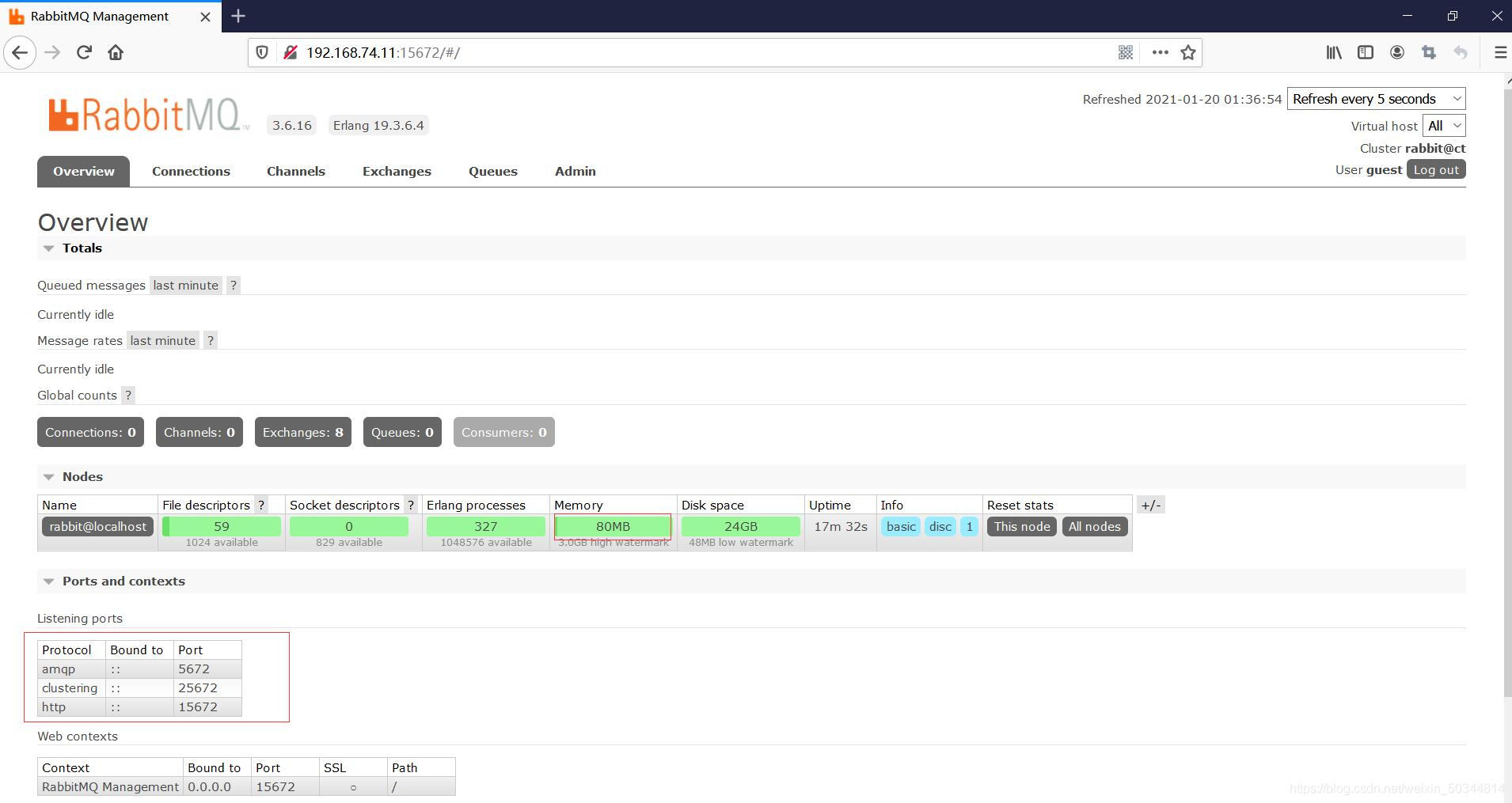Image resolution: width=1512 pixels, height=803 pixels.
Task: Close the RabbitMQ Management tab
Action: pyautogui.click(x=205, y=17)
